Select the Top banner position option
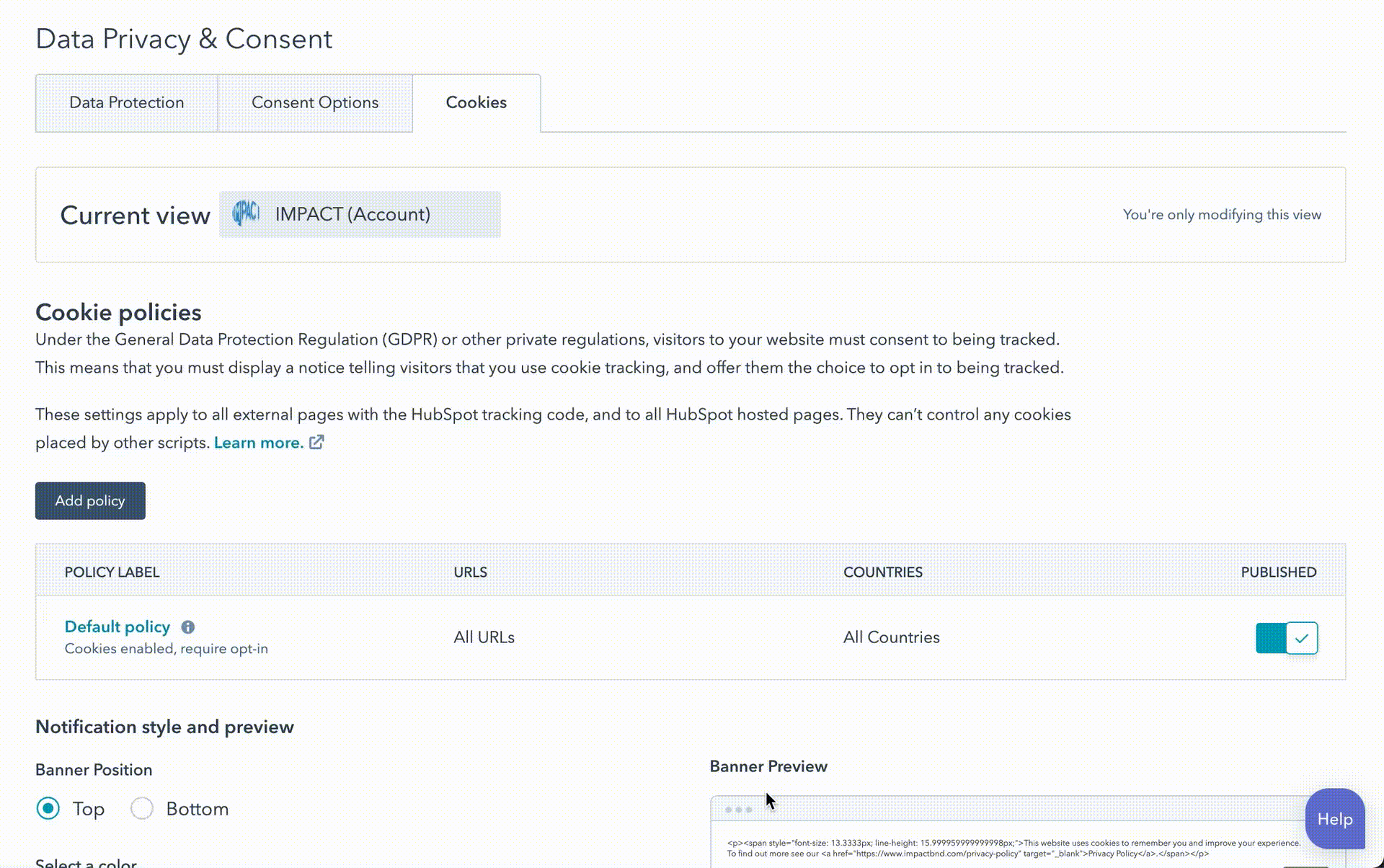This screenshot has width=1384, height=868. (x=48, y=808)
